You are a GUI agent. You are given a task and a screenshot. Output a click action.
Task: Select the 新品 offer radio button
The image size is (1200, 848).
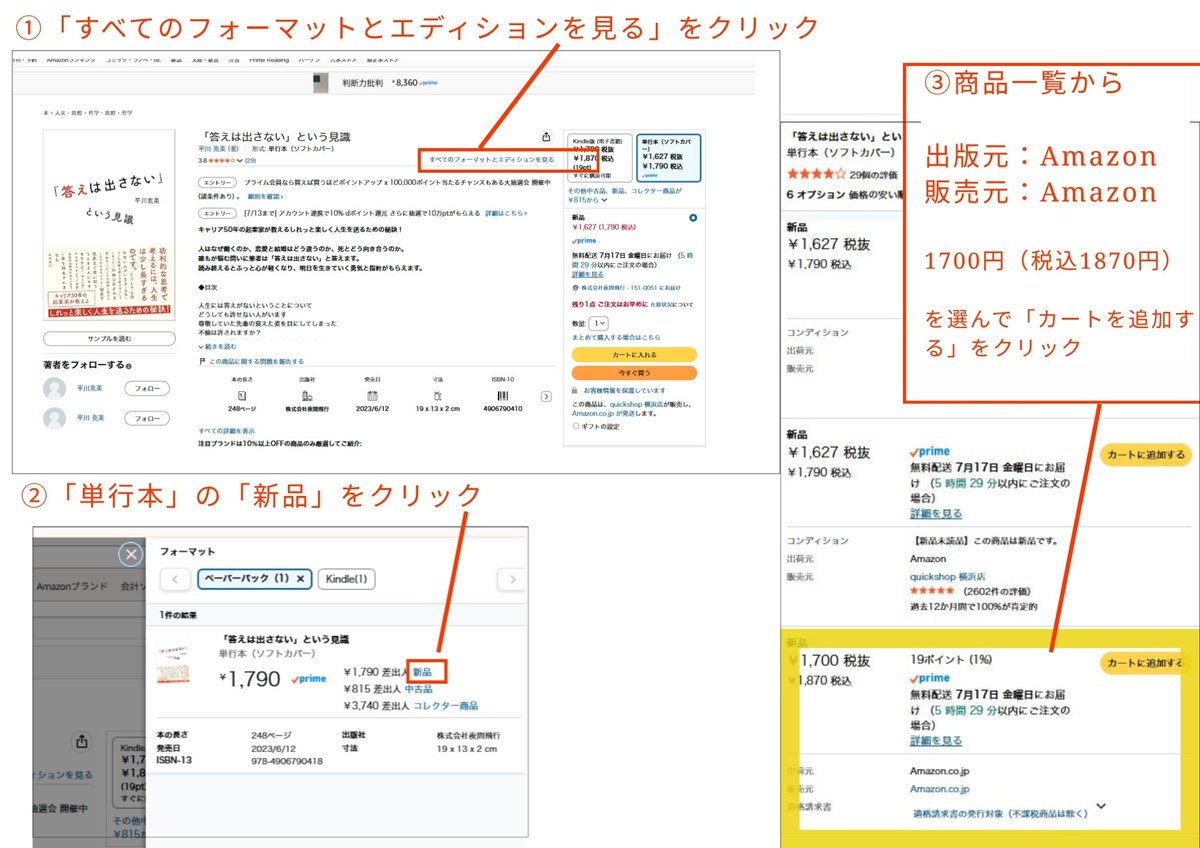click(x=693, y=217)
